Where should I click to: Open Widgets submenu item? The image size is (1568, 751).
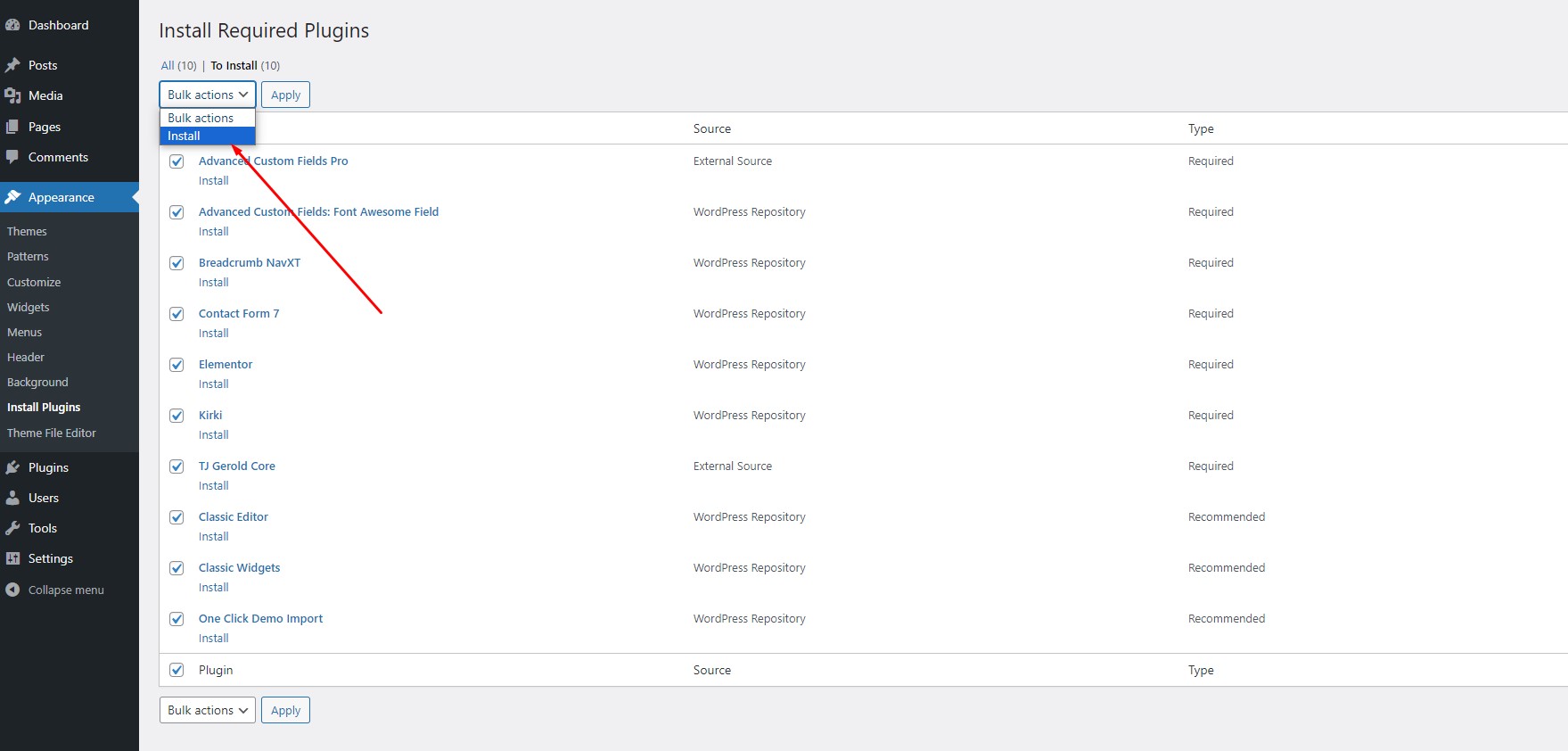tap(29, 307)
